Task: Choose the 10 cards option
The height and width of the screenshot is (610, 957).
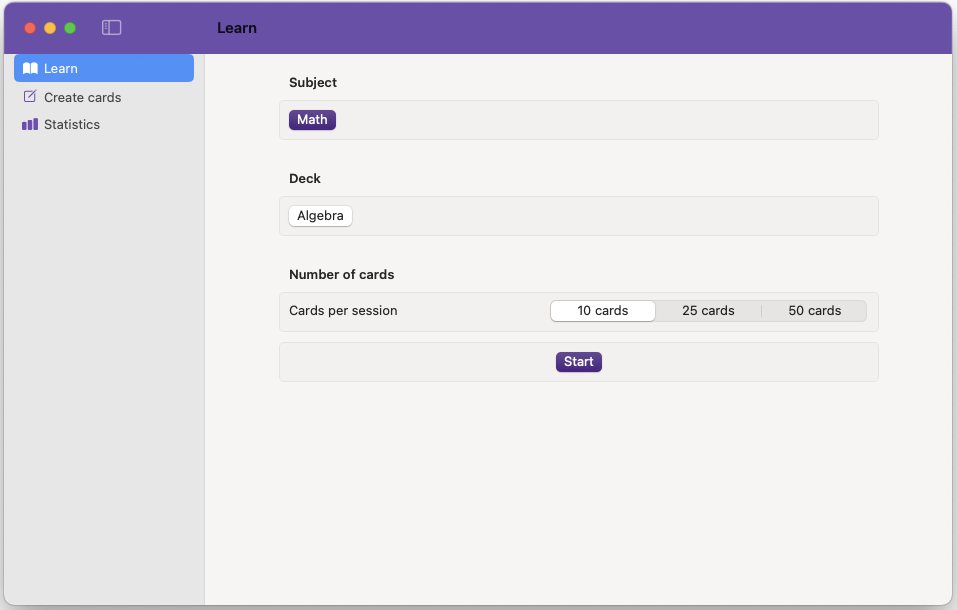Action: click(602, 310)
